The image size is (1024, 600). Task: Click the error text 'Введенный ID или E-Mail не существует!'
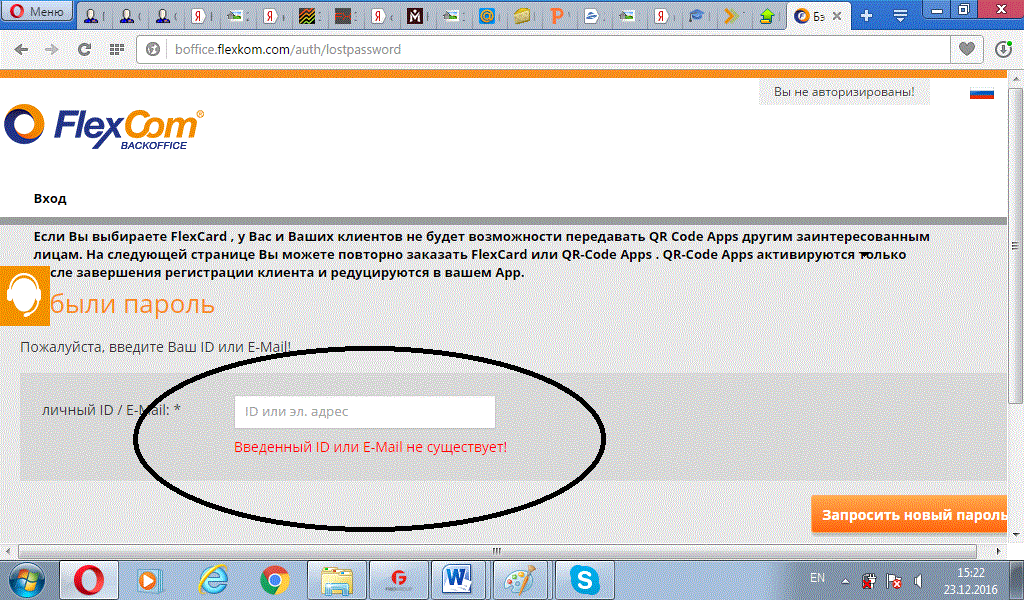point(370,447)
